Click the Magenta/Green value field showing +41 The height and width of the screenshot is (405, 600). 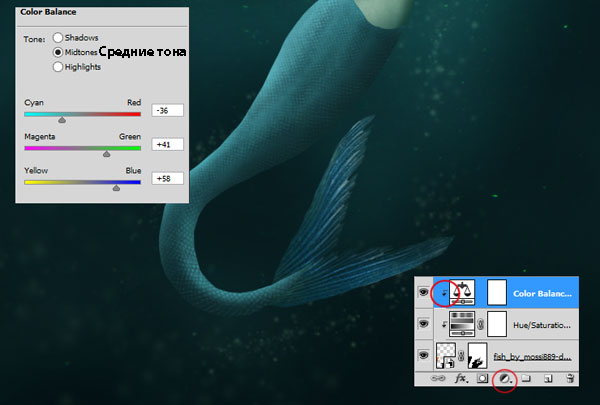coord(168,144)
